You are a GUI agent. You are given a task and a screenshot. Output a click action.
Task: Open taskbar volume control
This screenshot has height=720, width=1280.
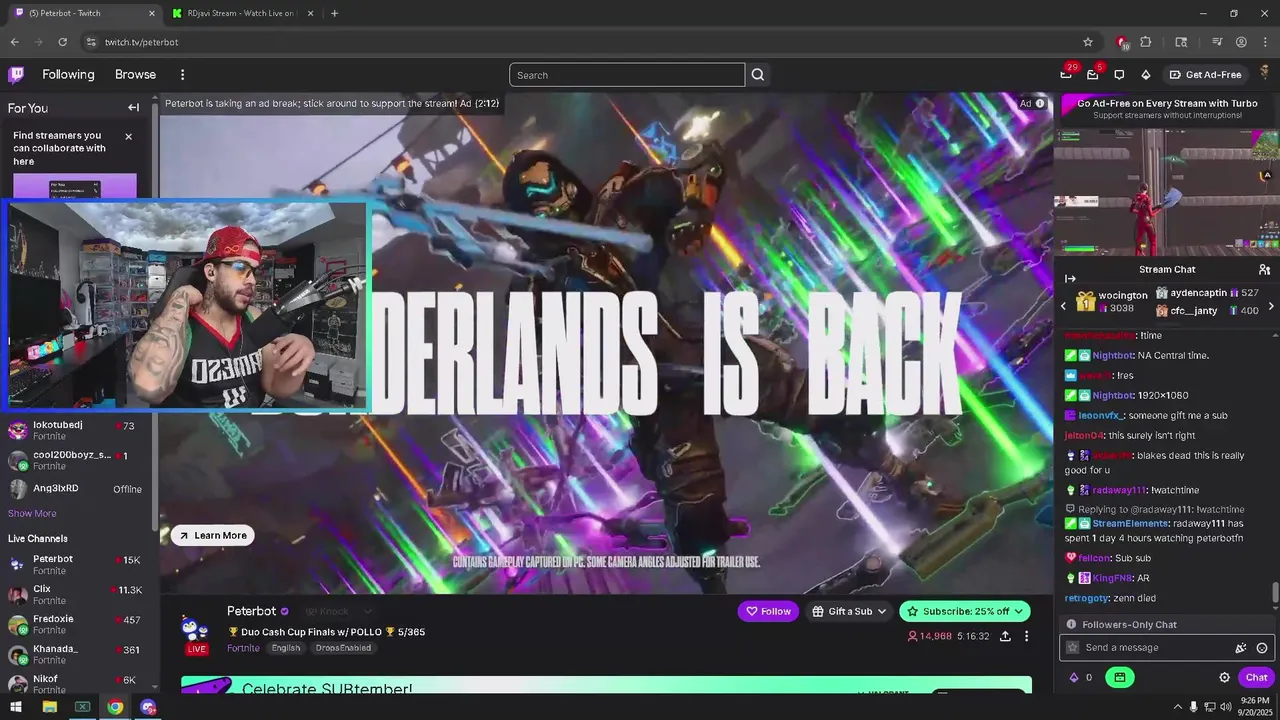click(1225, 707)
